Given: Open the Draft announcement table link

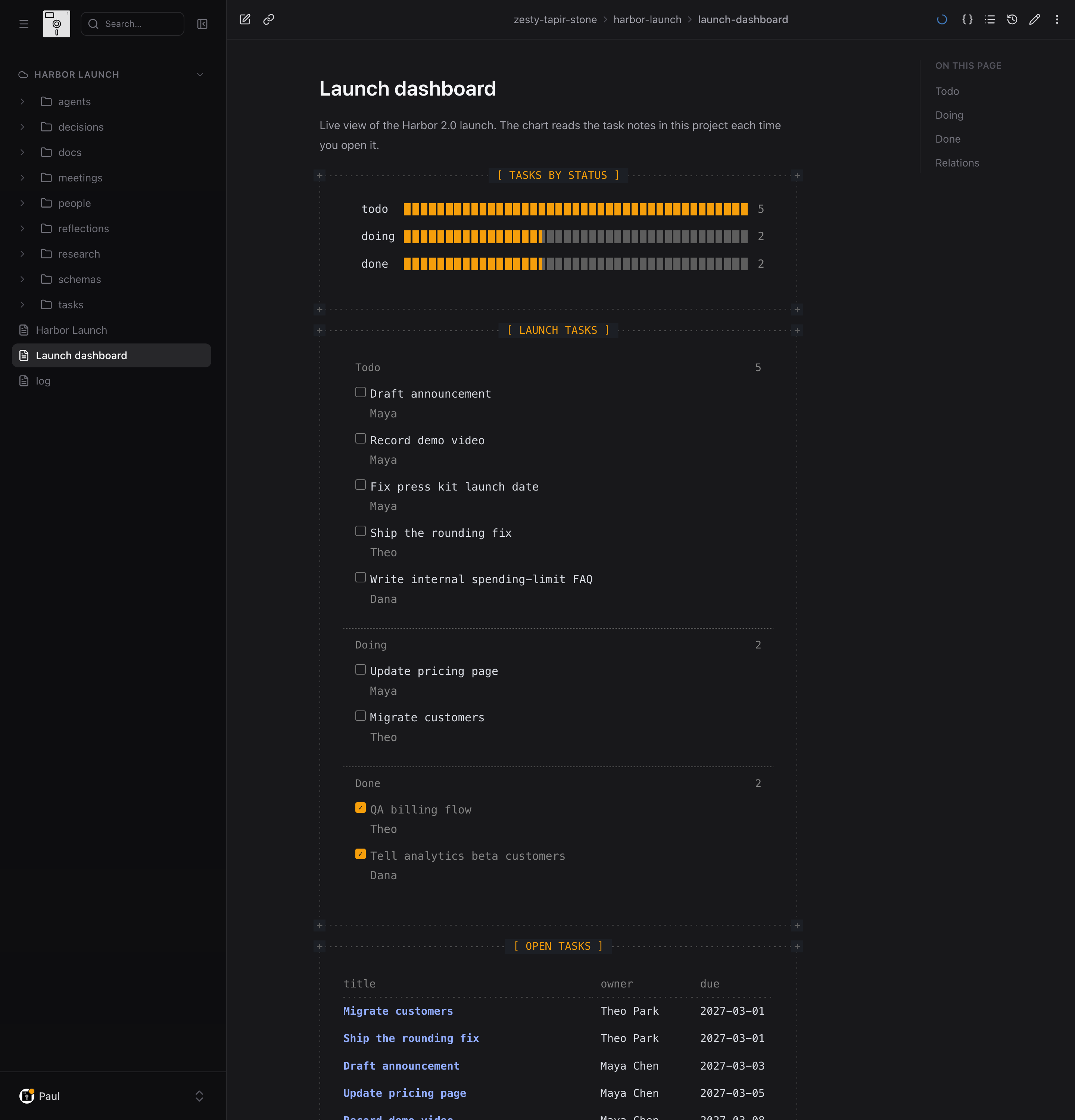Looking at the screenshot, I should [402, 1066].
